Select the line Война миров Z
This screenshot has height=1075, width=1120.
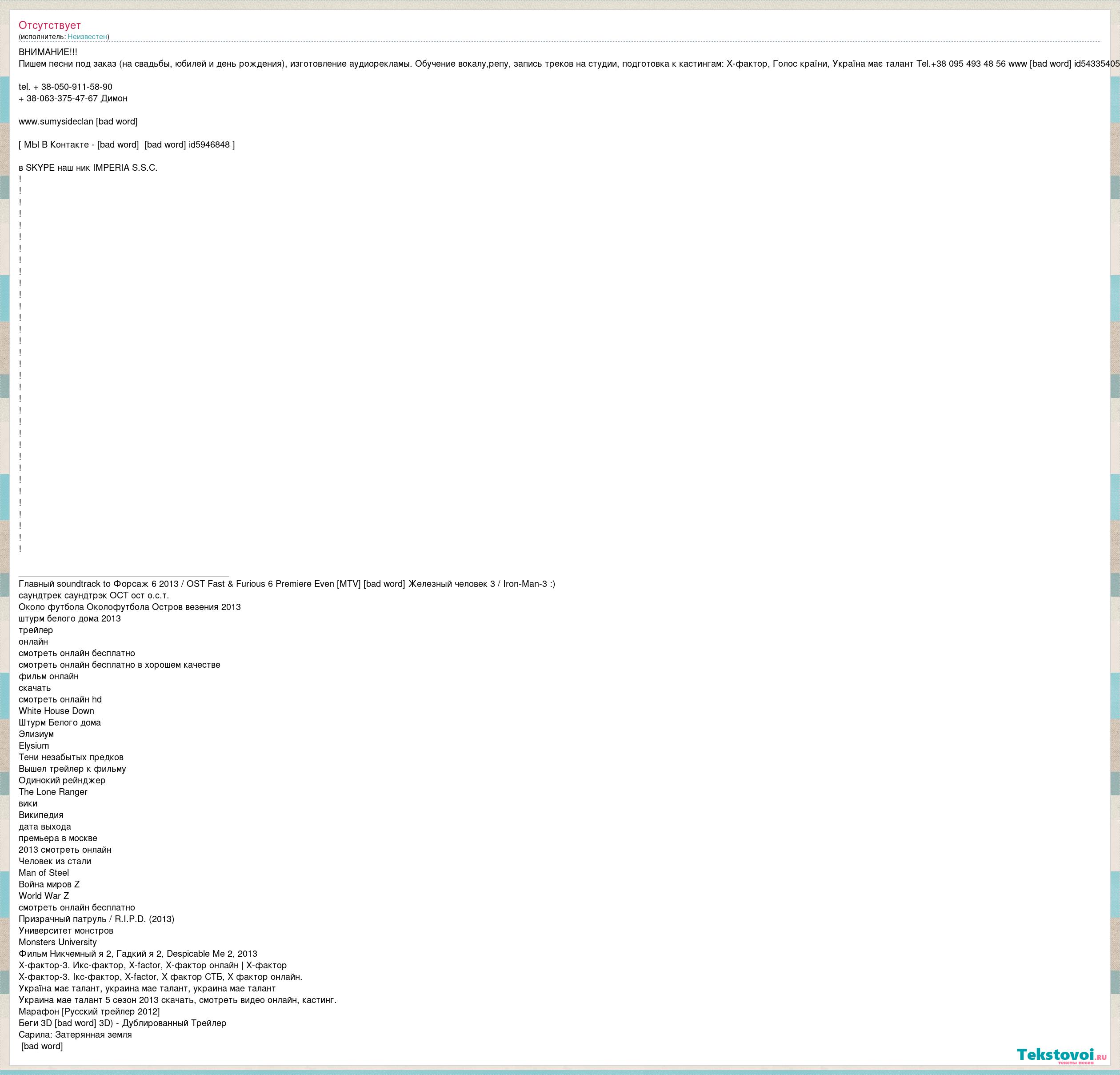click(x=49, y=884)
